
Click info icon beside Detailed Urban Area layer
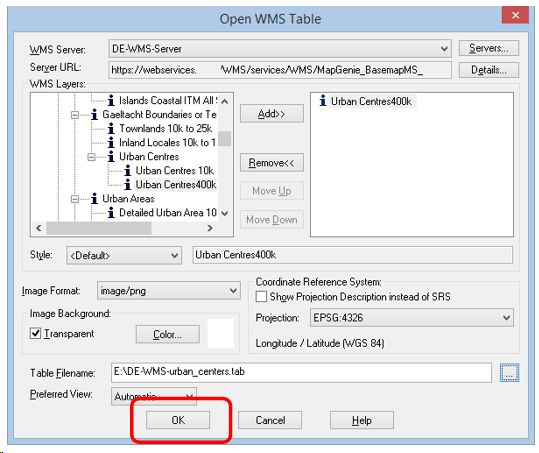111,212
